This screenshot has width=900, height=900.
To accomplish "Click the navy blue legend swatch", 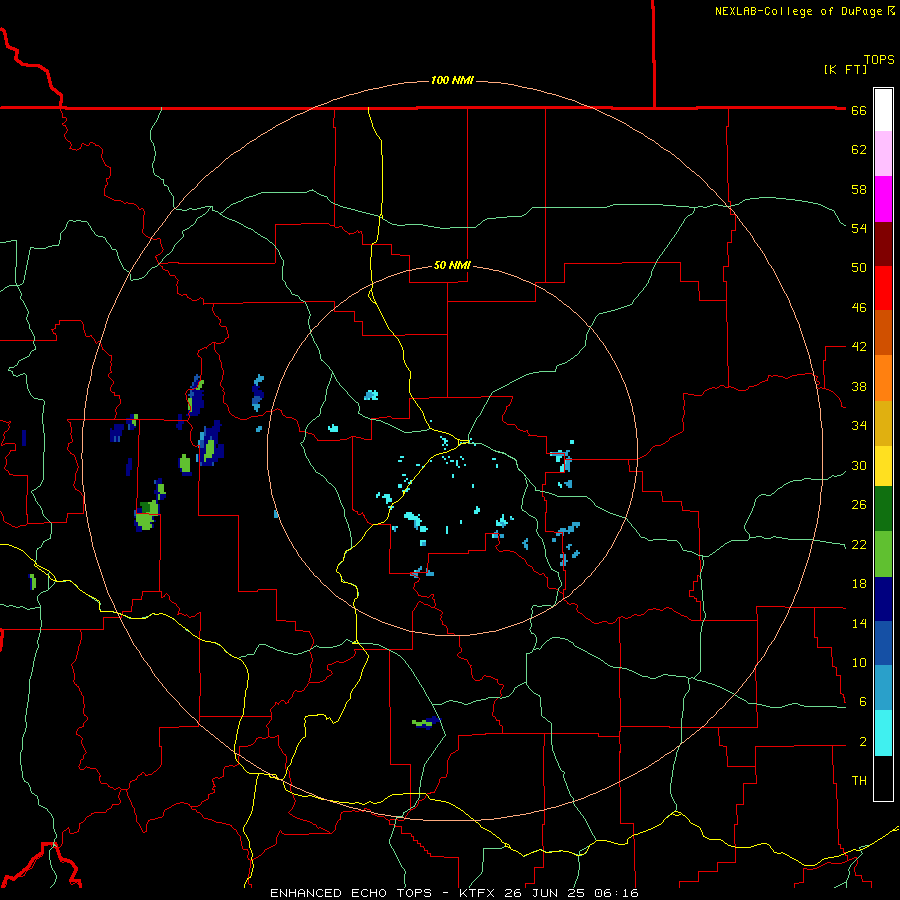I will 883,599.
